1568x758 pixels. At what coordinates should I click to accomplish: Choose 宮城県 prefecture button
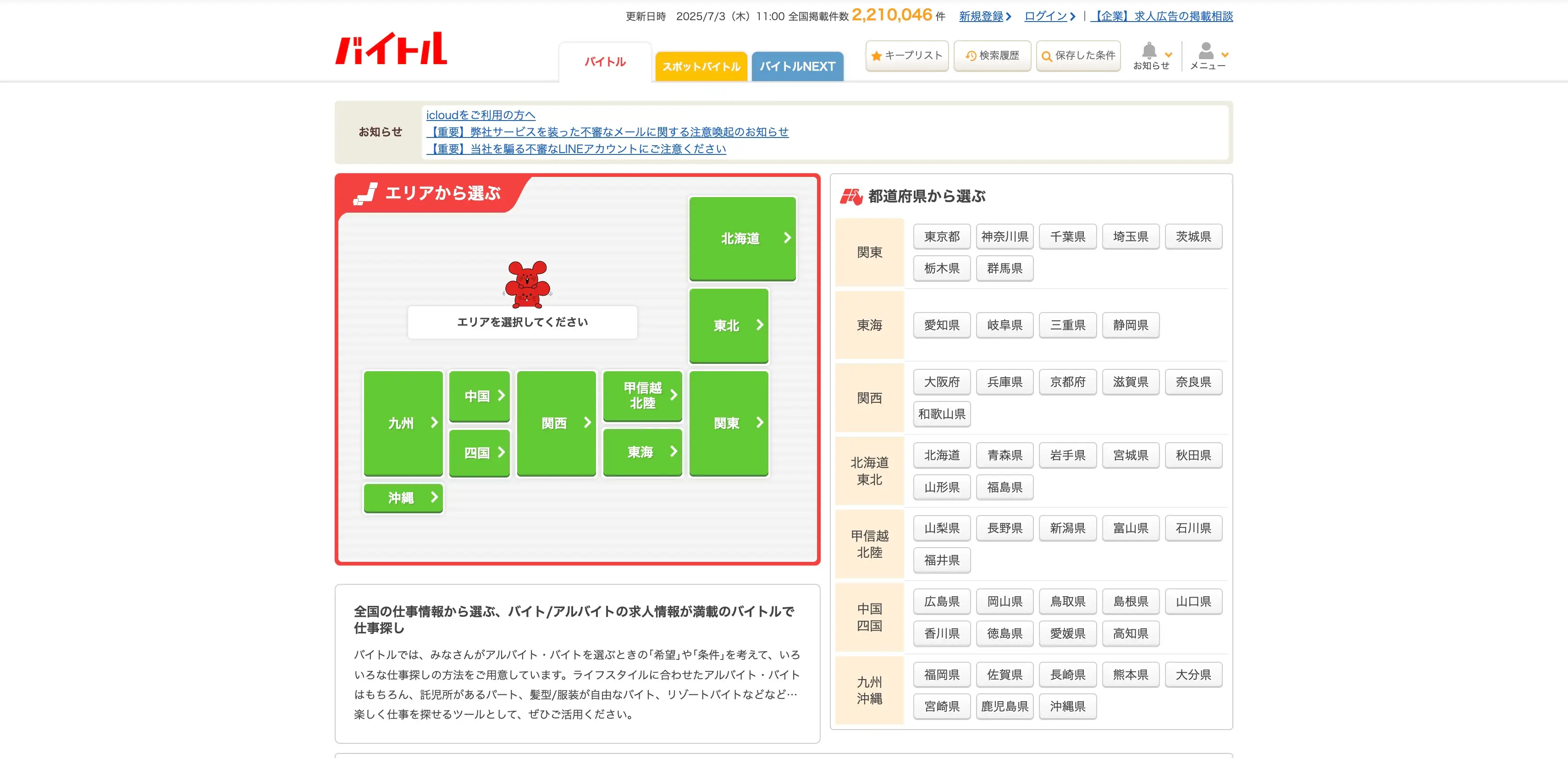(1130, 455)
